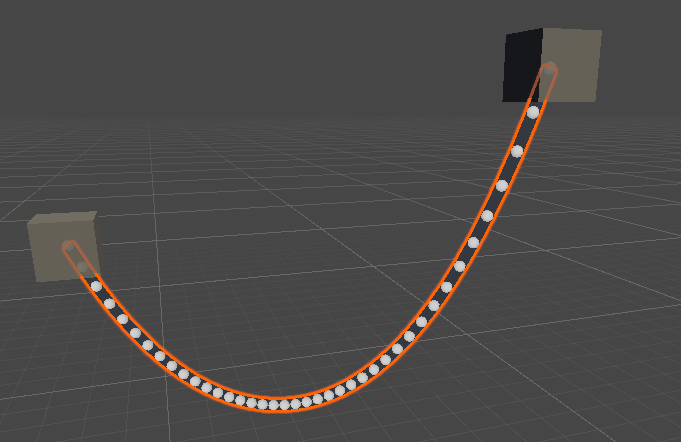Select the second white sphere from the top

coord(517,151)
